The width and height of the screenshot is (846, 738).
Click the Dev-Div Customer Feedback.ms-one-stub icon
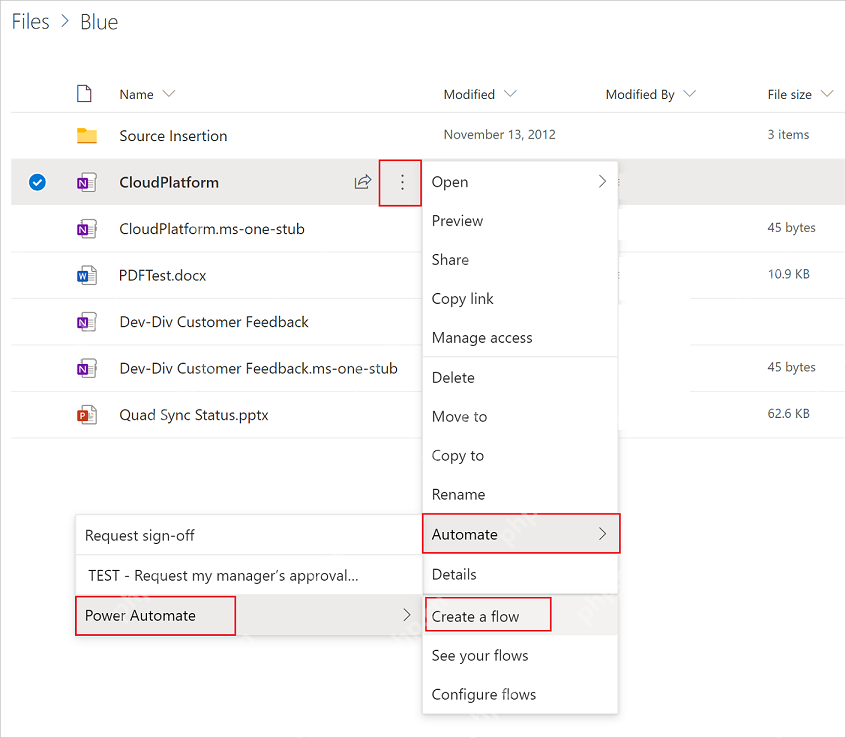[86, 368]
